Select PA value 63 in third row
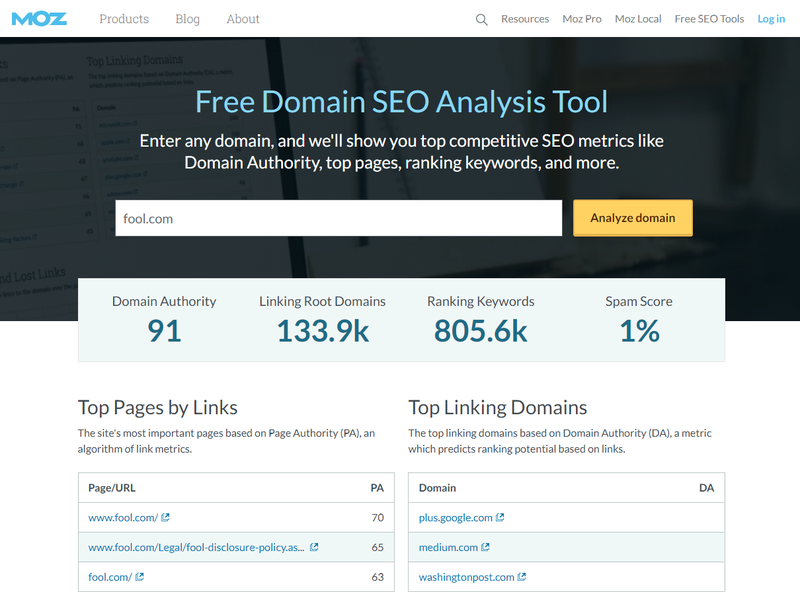Screen dimensions: 800x592 [x=378, y=577]
